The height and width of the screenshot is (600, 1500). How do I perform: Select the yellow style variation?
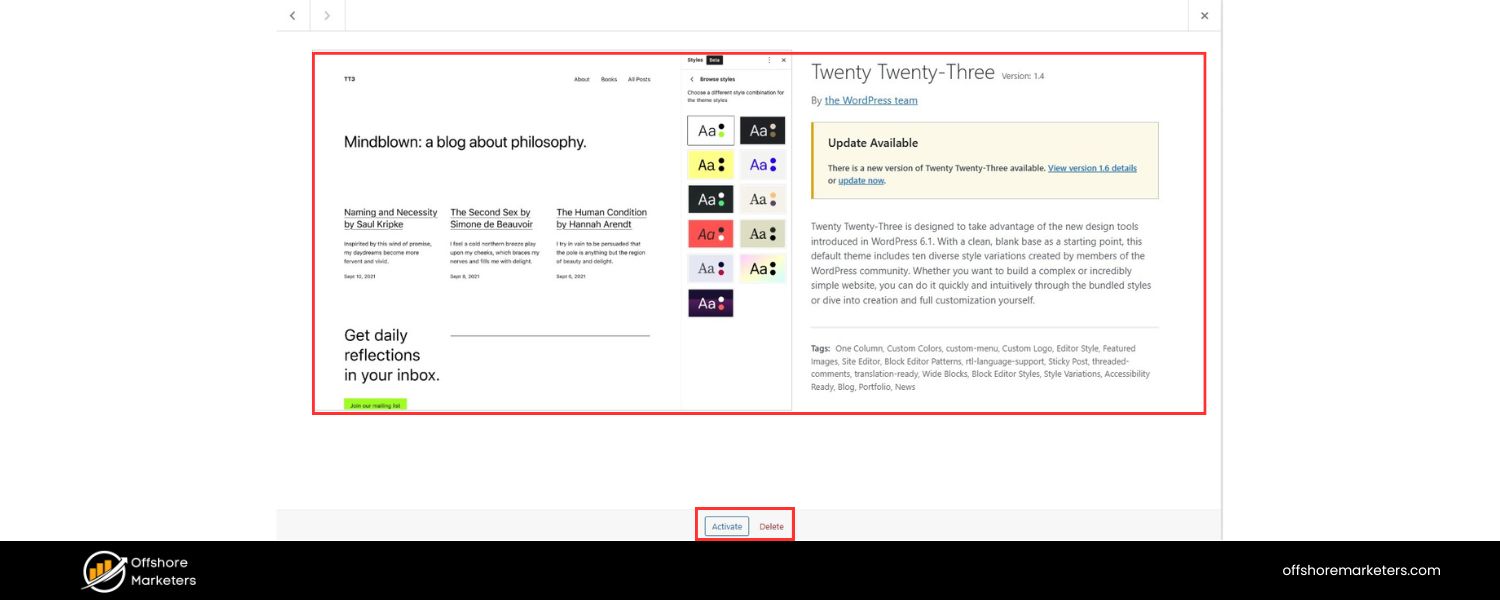click(x=710, y=164)
